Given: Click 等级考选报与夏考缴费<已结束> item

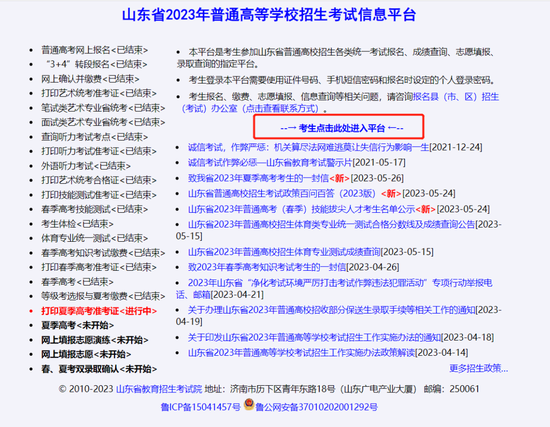Looking at the screenshot, I should (103, 296).
